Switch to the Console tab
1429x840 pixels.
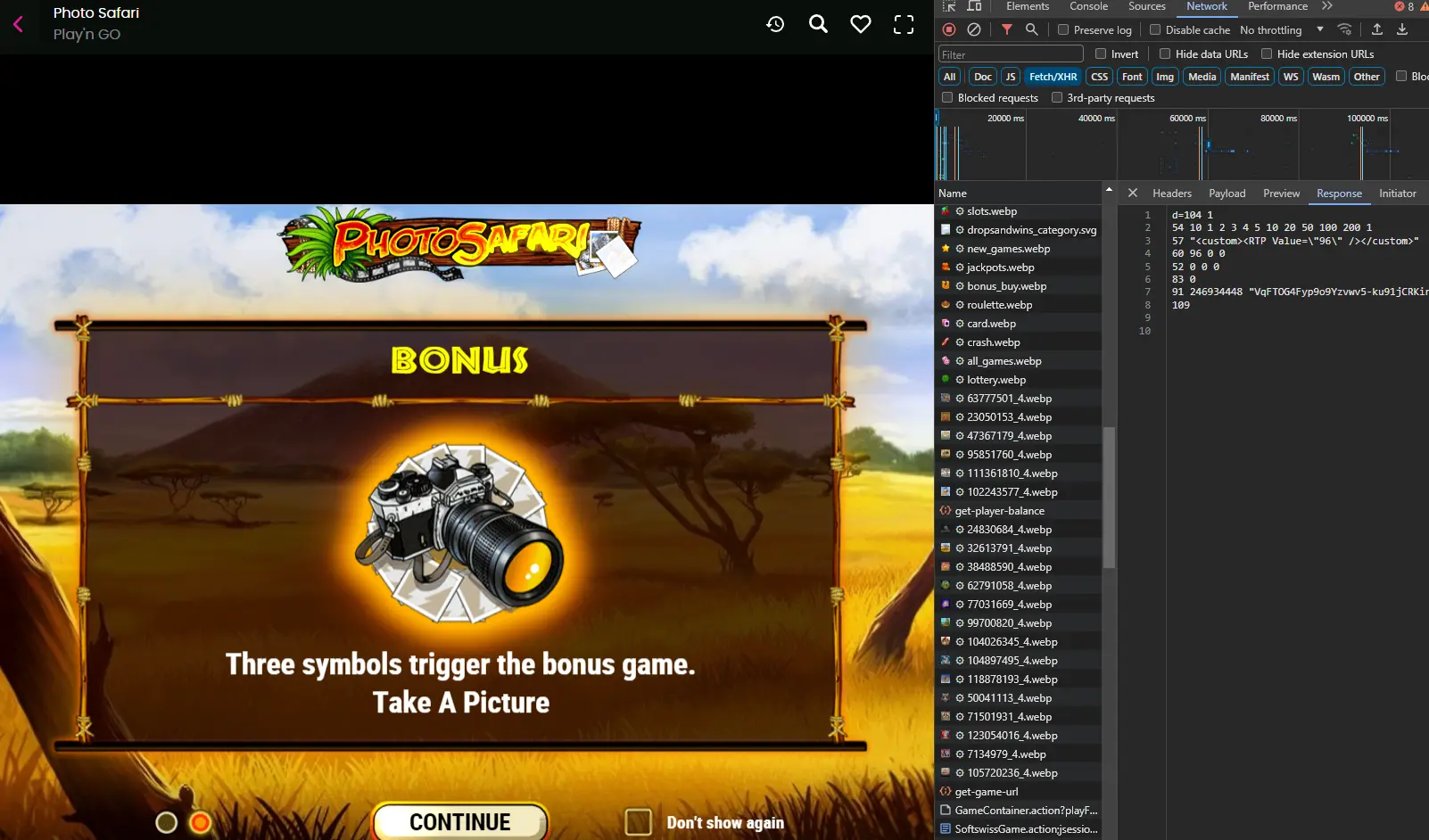tap(1088, 6)
